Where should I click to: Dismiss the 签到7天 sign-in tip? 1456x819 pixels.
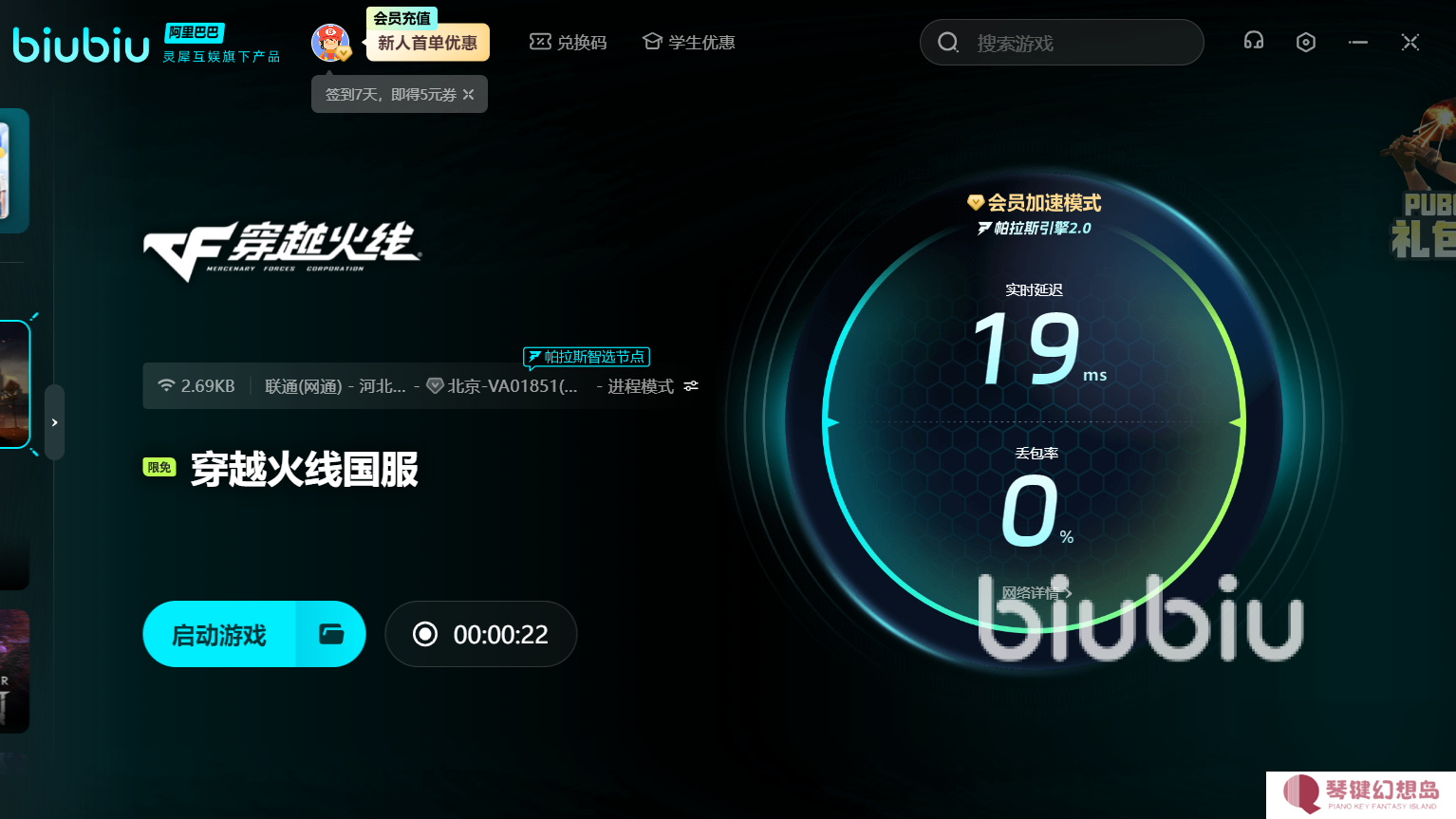point(469,94)
